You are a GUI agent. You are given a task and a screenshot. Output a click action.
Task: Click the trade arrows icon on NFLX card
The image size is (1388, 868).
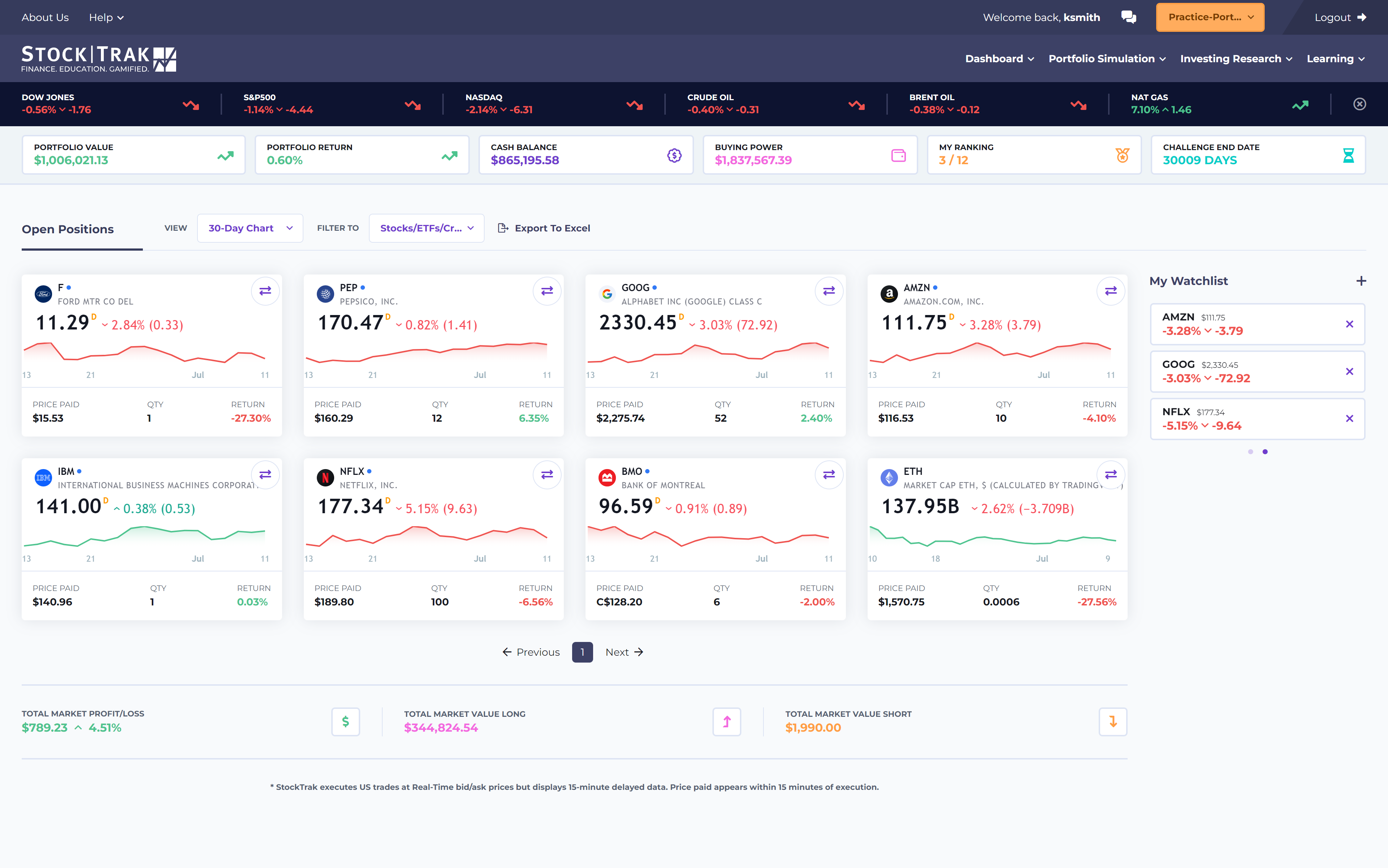click(547, 475)
